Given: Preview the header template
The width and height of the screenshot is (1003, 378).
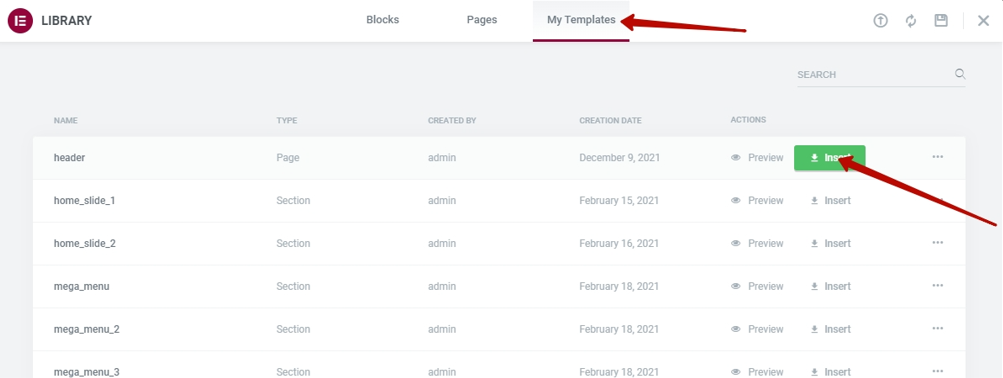Looking at the screenshot, I should [757, 157].
